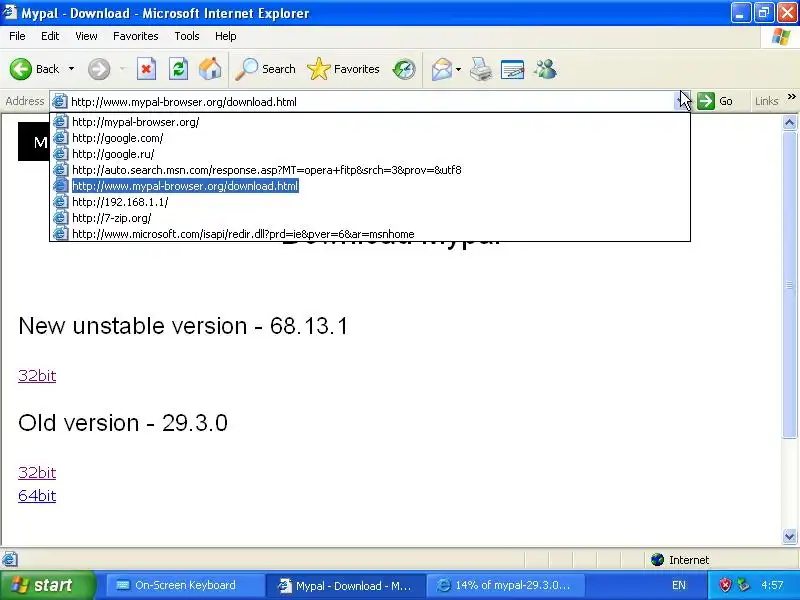Open the Edit menu

[50, 36]
